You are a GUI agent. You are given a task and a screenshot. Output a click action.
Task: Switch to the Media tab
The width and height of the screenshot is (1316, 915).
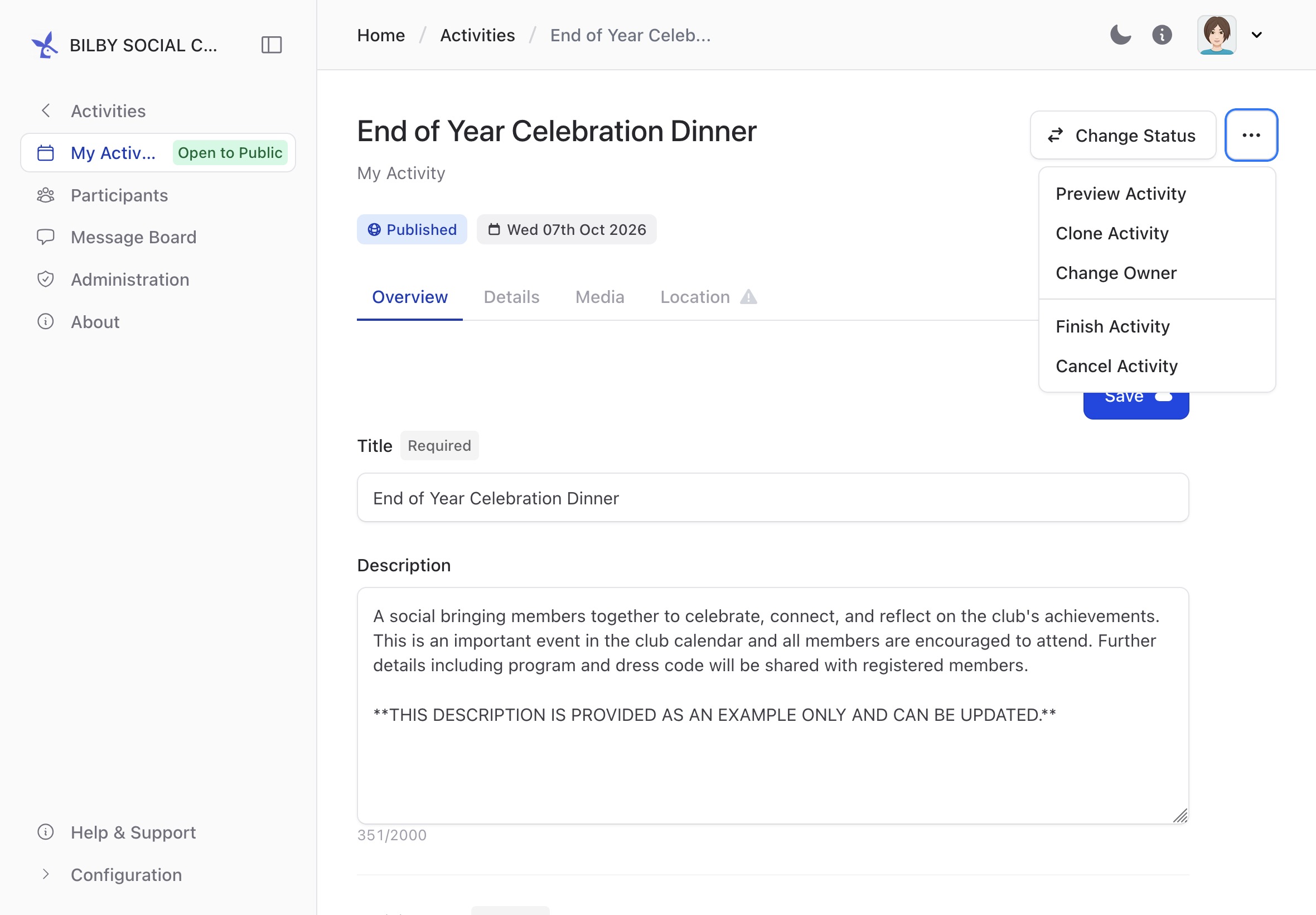[600, 297]
